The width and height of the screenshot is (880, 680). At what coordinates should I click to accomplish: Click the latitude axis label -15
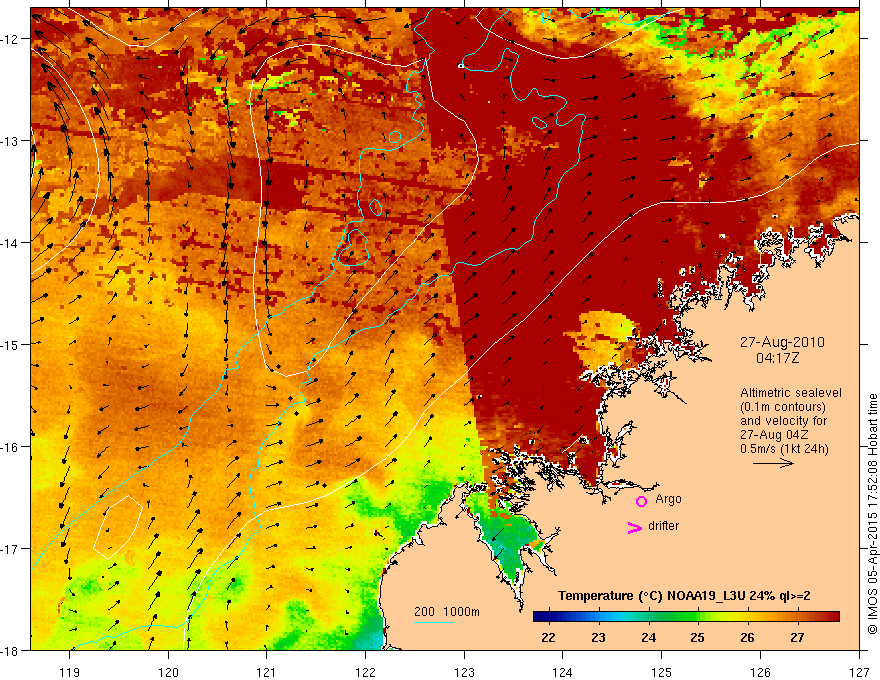click(x=11, y=344)
